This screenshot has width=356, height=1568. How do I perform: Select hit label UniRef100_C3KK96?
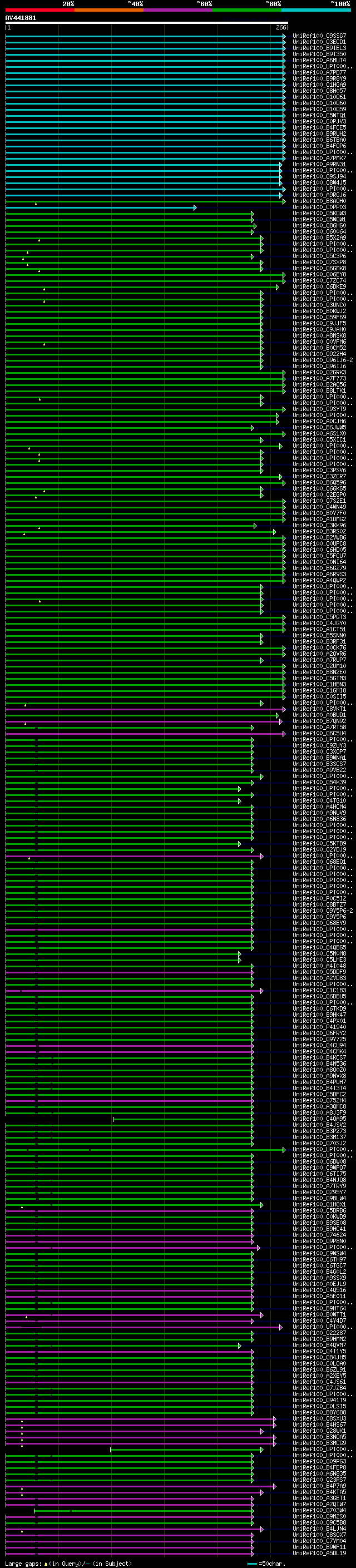[x=319, y=525]
